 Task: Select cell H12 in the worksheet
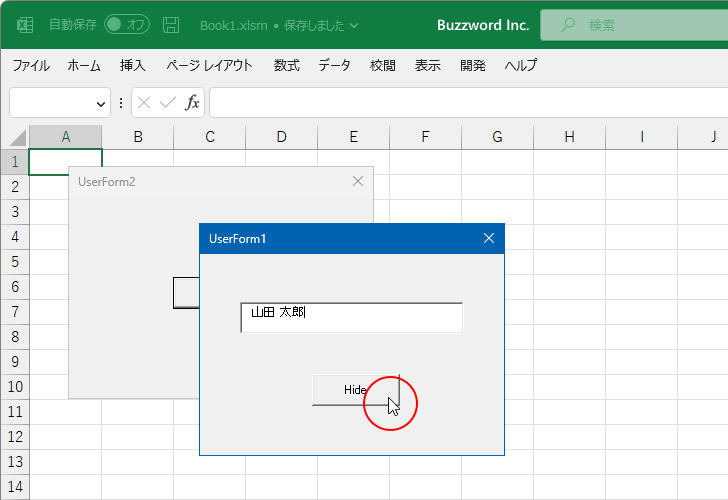click(570, 437)
